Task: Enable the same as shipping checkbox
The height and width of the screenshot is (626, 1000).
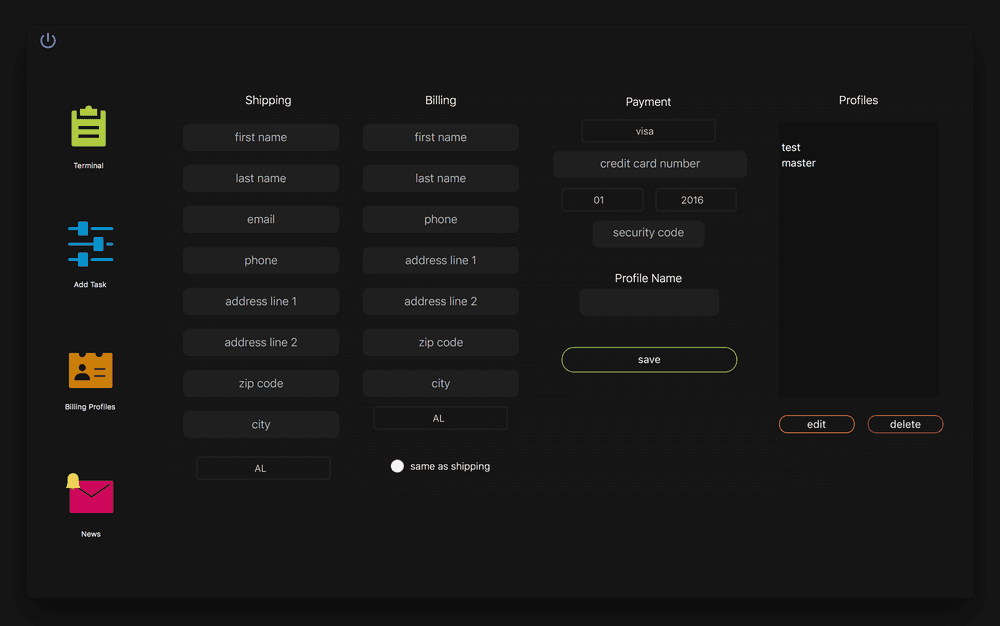Action: tap(397, 465)
